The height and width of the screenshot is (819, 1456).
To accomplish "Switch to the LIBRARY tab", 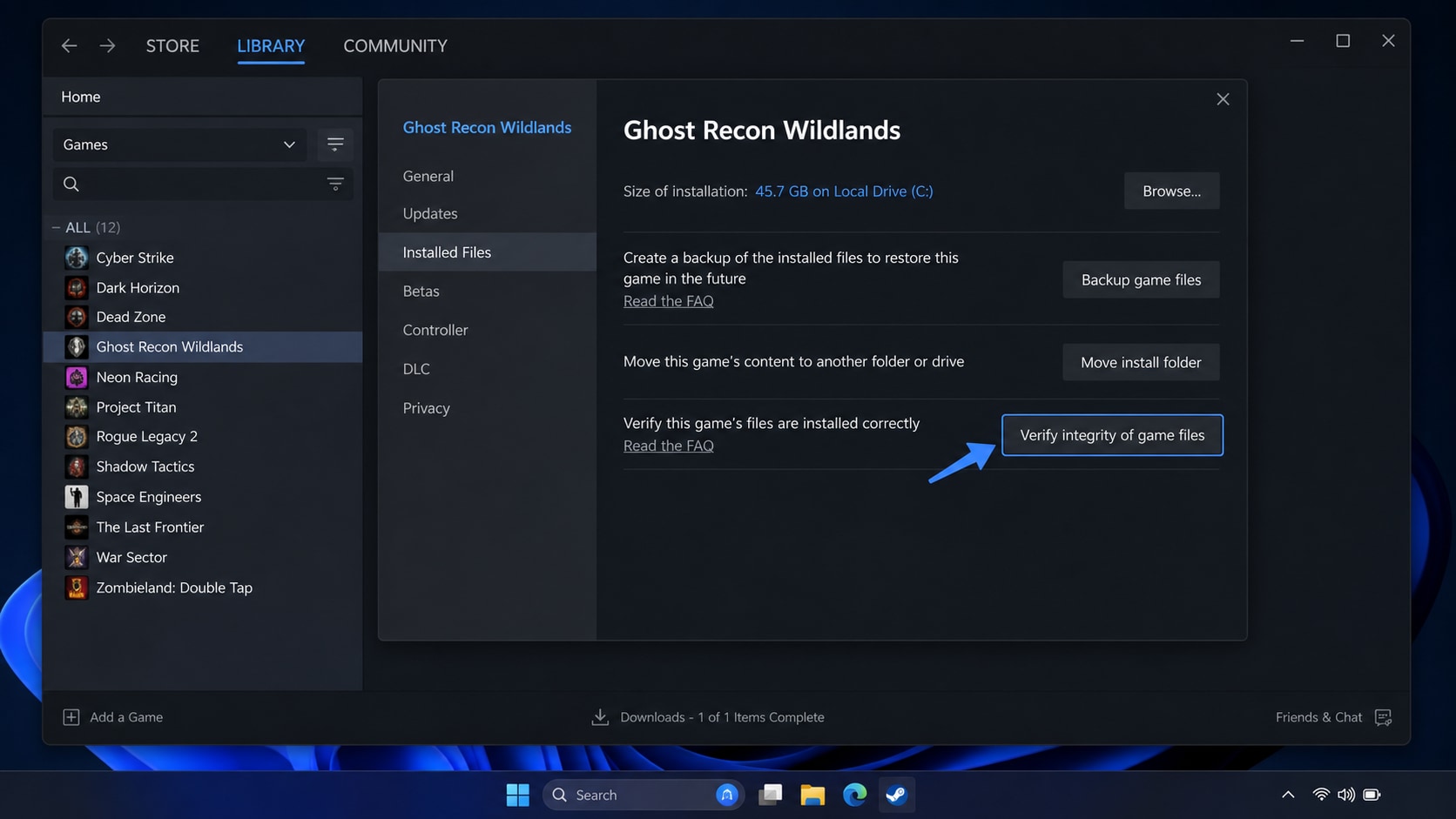I will coord(271,45).
